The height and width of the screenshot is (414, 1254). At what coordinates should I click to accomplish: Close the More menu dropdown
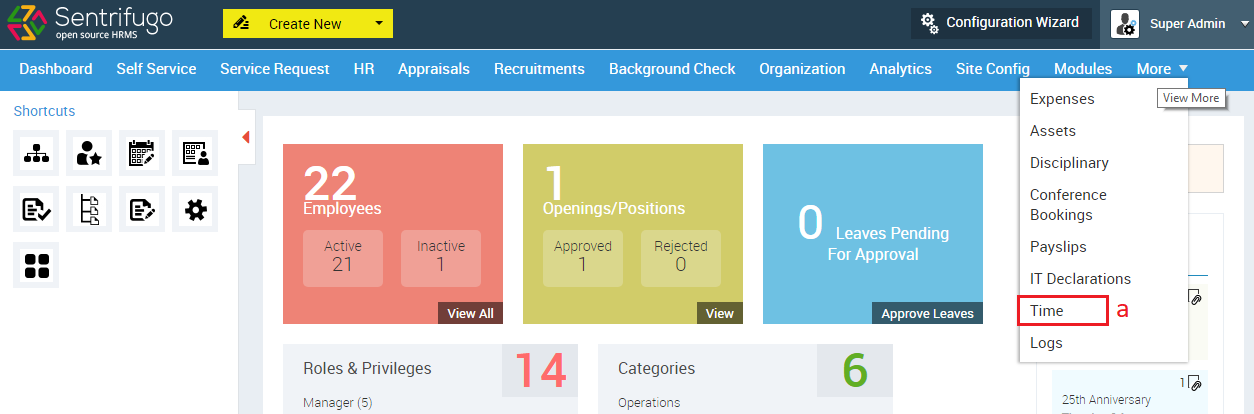(1162, 69)
